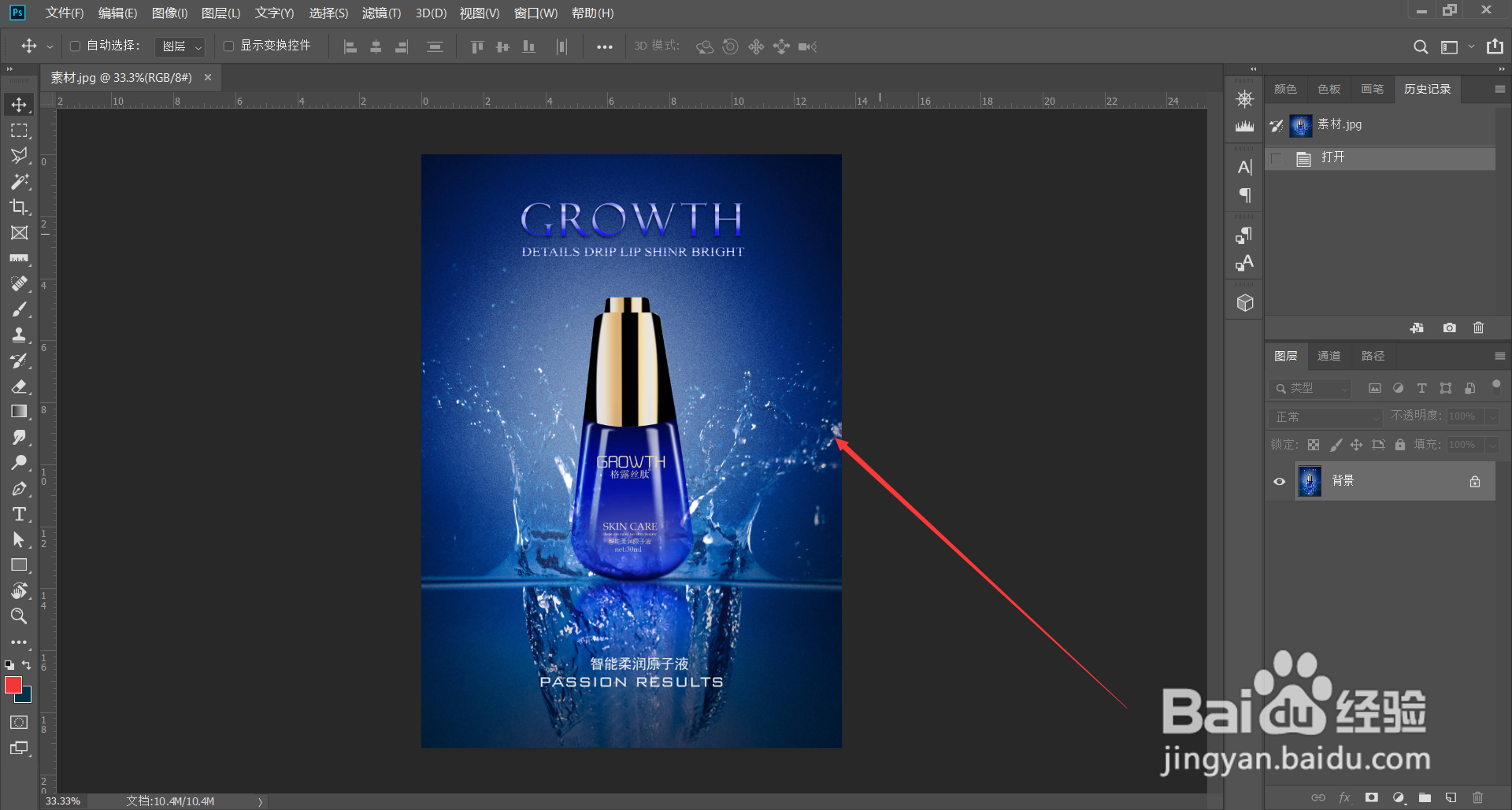Create new snapshot camera button
Image resolution: width=1512 pixels, height=810 pixels.
coord(1449,328)
